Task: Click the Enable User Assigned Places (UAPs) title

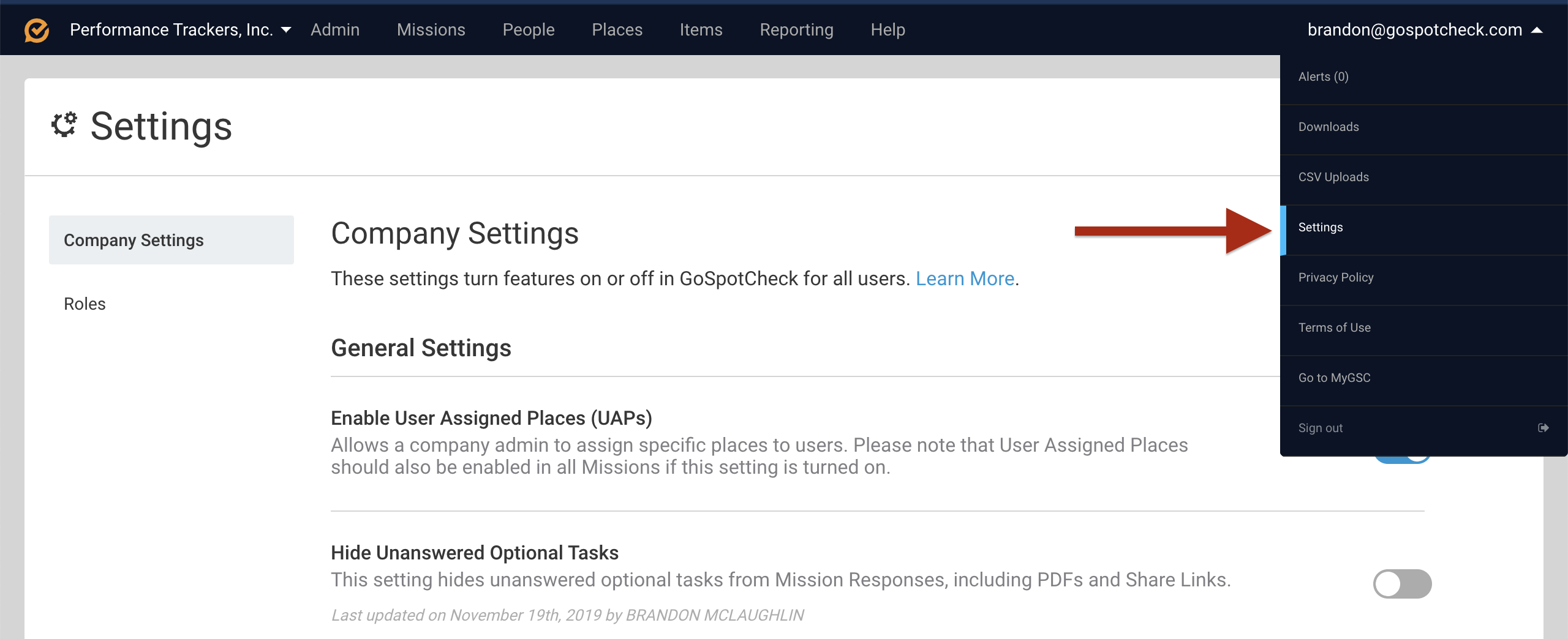Action: pos(491,418)
